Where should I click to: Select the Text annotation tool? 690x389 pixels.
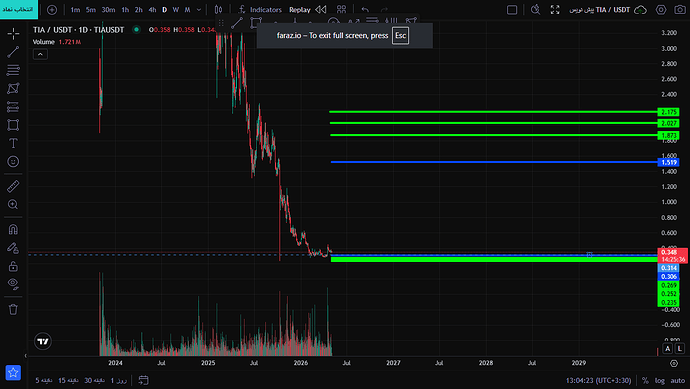click(x=13, y=143)
